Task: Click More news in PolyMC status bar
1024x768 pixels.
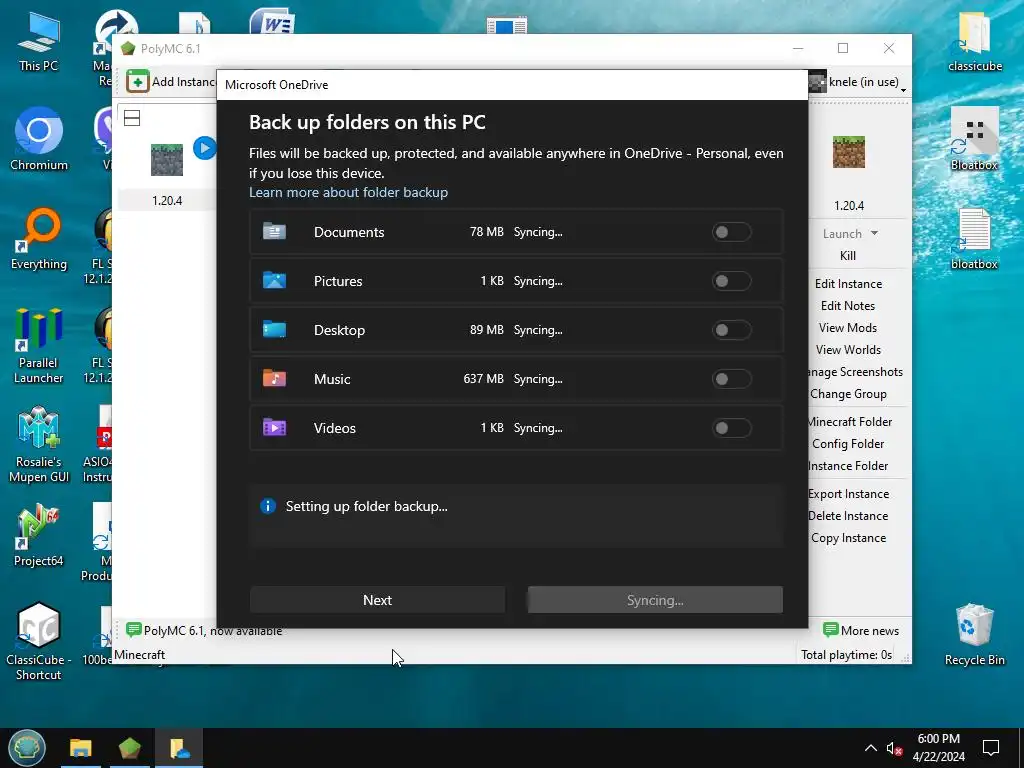Action: coord(861,630)
